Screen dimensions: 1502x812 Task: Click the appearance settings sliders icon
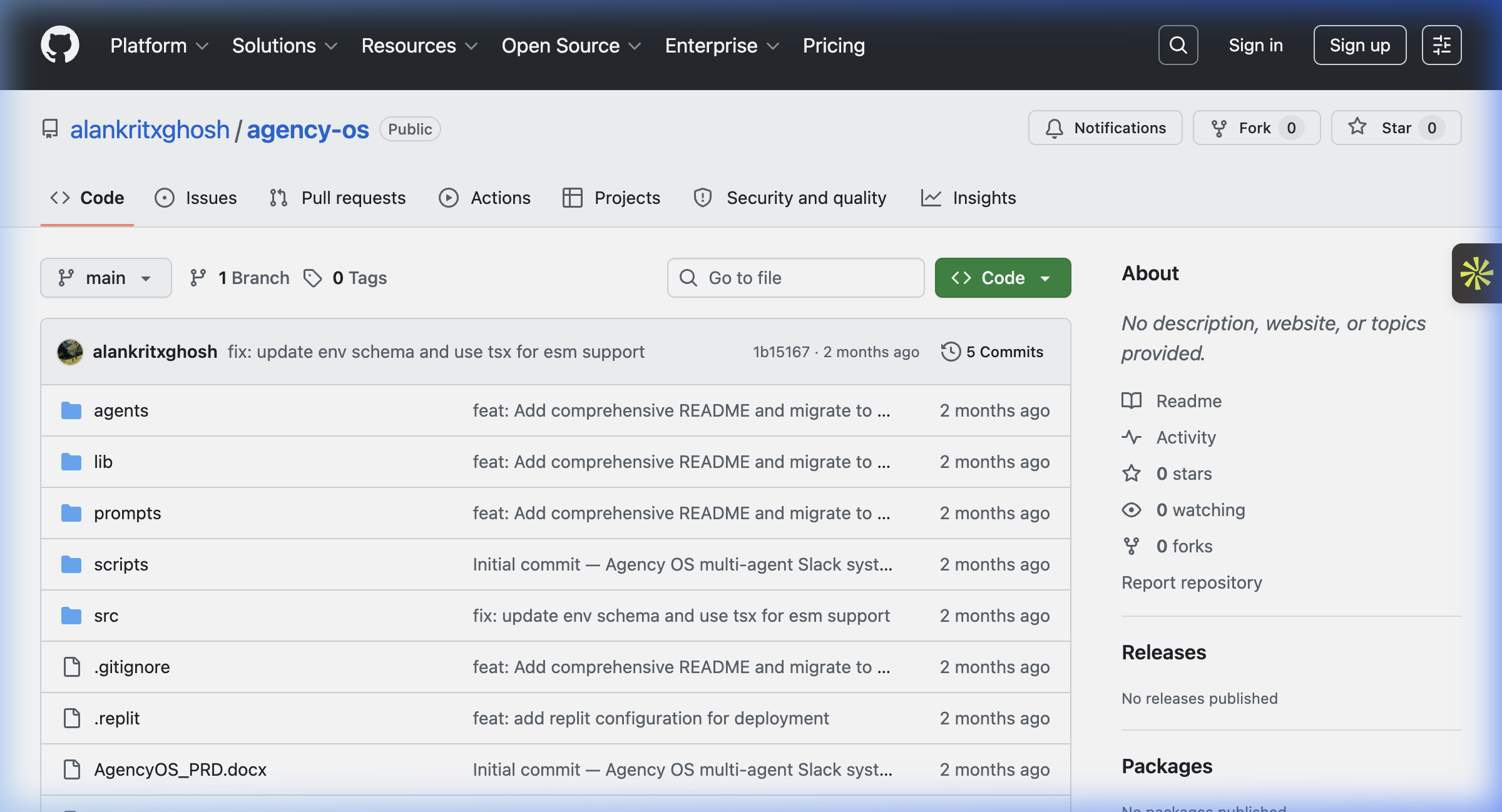pos(1441,45)
